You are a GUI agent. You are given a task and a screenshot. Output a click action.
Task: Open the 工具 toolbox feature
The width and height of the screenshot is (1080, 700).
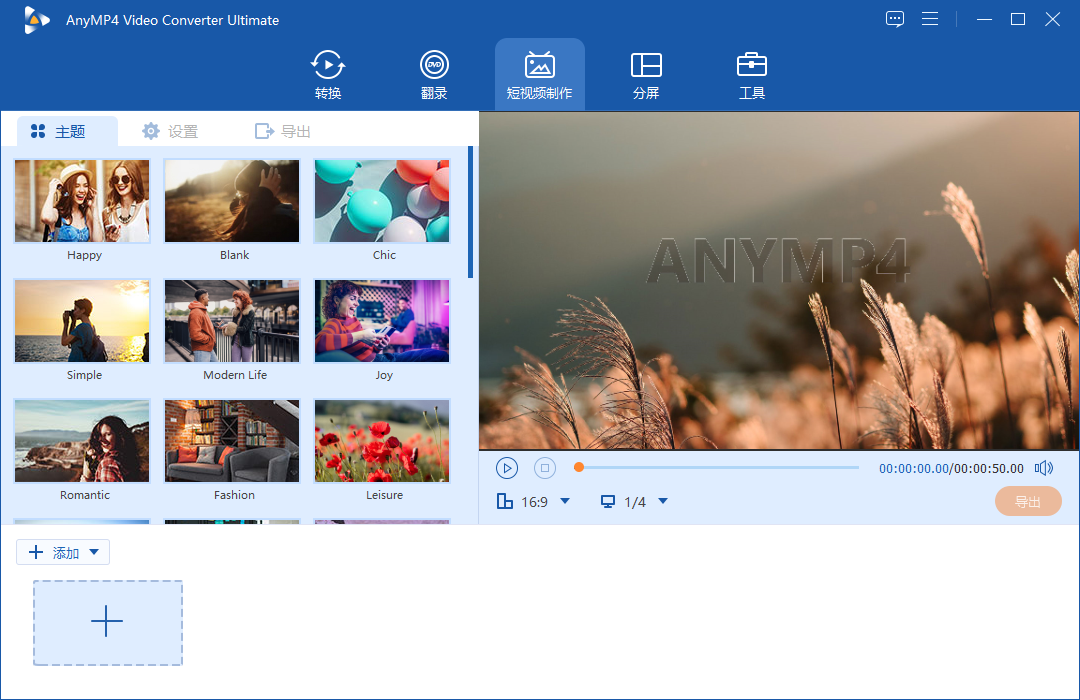pyautogui.click(x=751, y=74)
